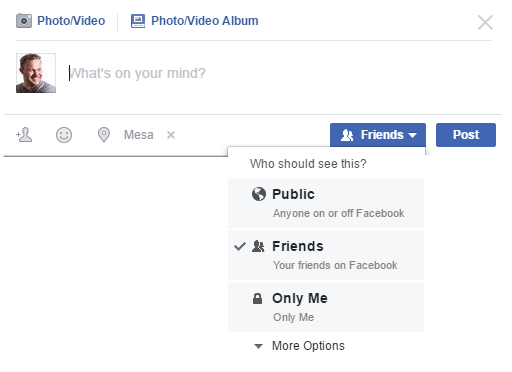Image resolution: width=512 pixels, height=372 pixels.
Task: Remove the Mesa location tag
Action: coord(171,135)
